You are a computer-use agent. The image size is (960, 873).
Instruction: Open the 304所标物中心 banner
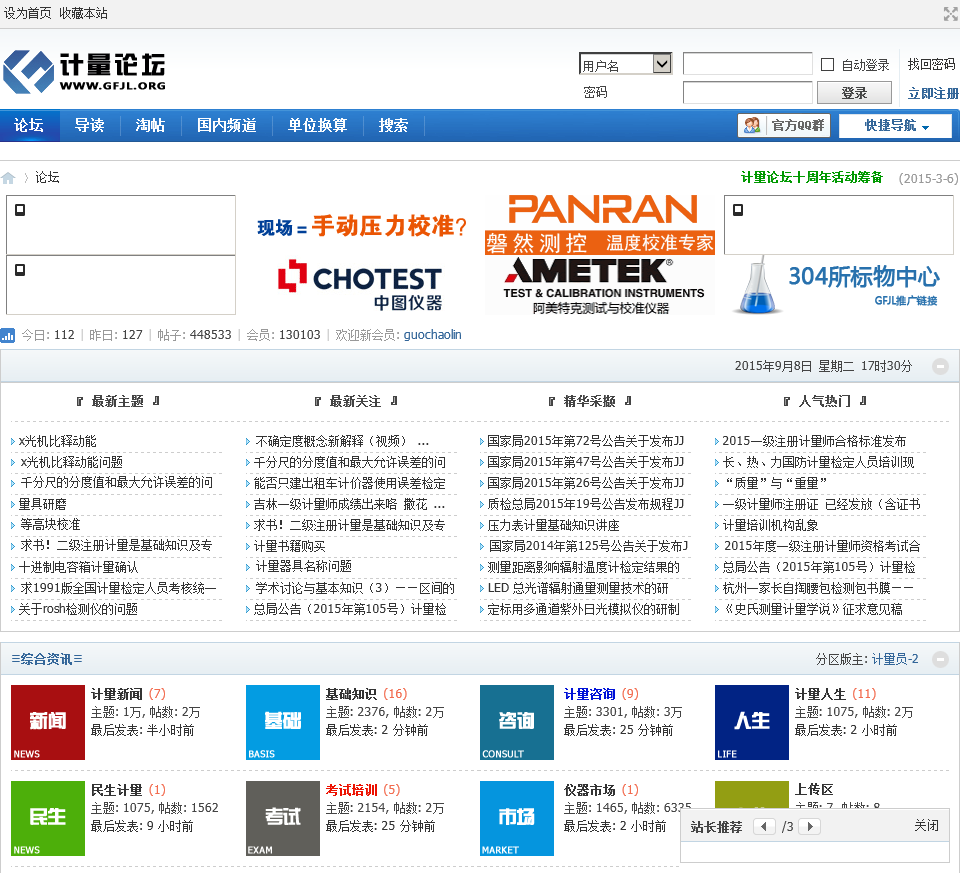click(839, 287)
